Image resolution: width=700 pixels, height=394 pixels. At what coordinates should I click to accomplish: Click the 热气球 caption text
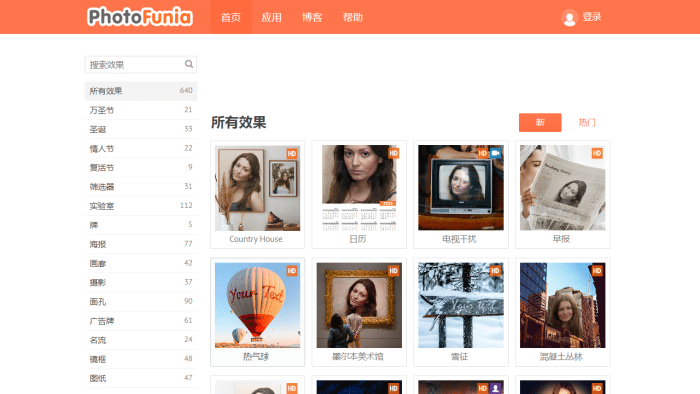click(256, 357)
